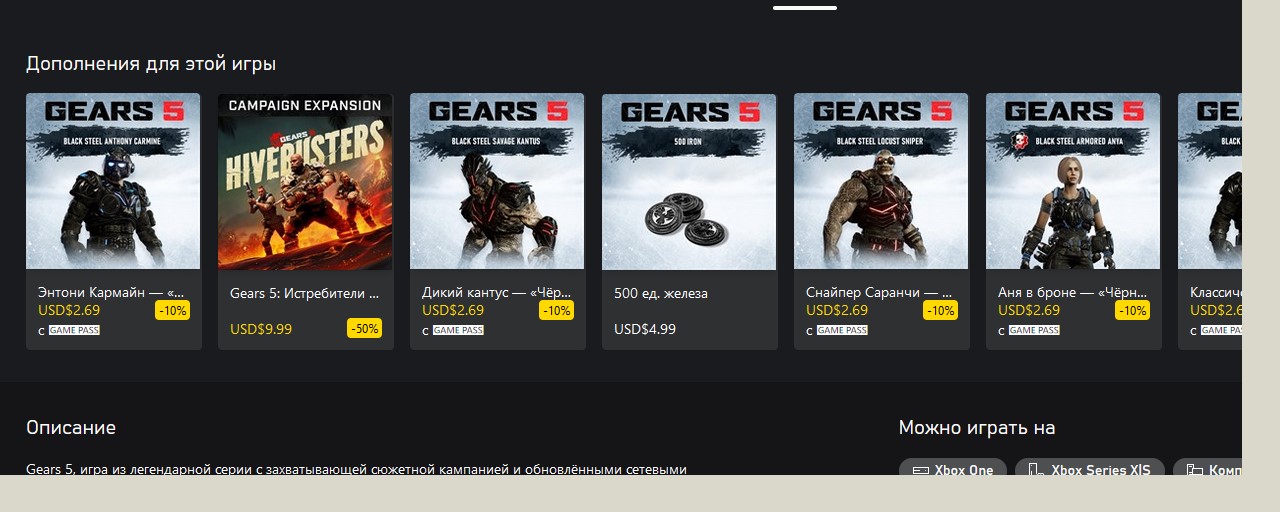The width and height of the screenshot is (1280, 512).
Task: Click the Xbox One console icon
Action: 921,470
